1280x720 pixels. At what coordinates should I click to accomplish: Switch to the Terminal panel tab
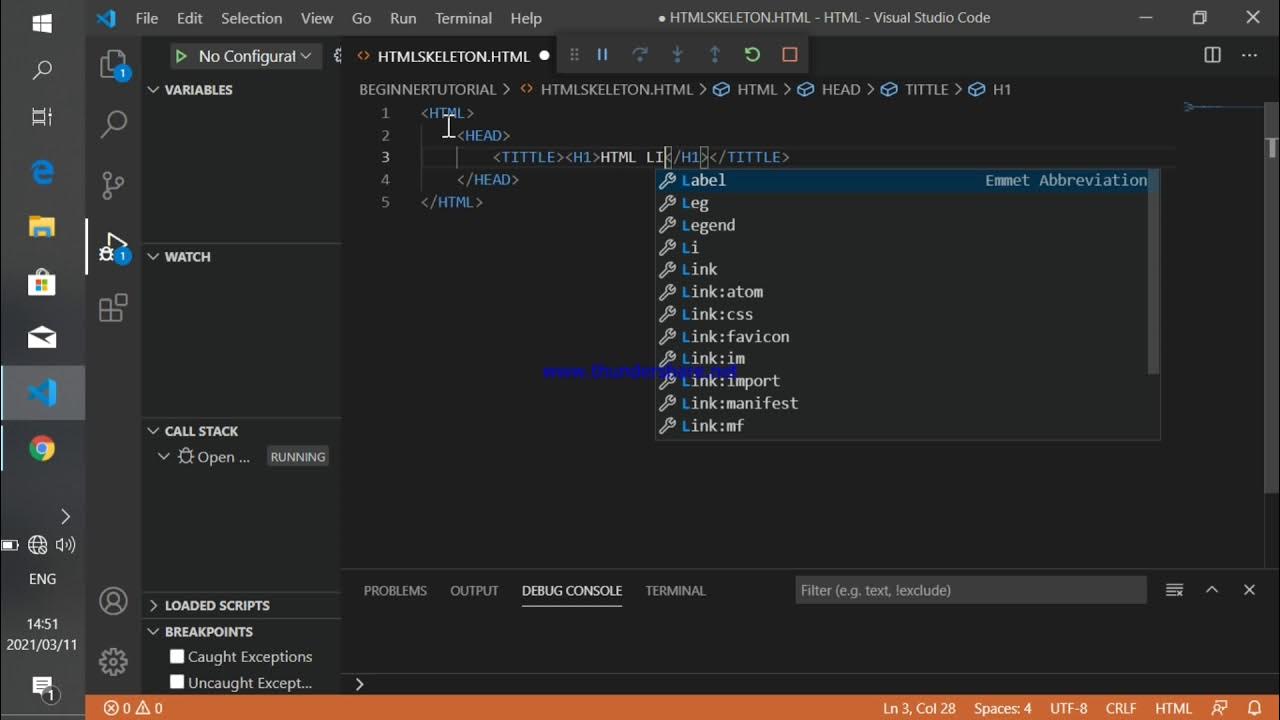point(675,590)
